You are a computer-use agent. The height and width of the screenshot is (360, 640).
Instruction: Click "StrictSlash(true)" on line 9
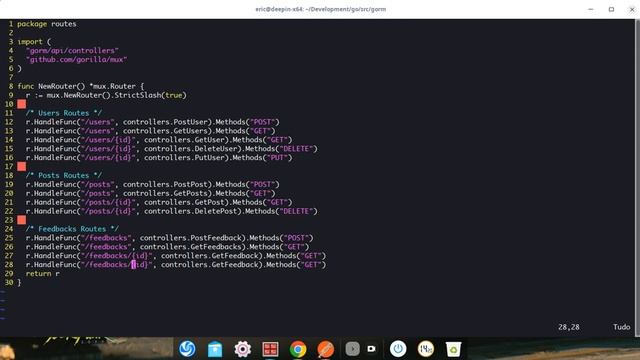coord(150,95)
